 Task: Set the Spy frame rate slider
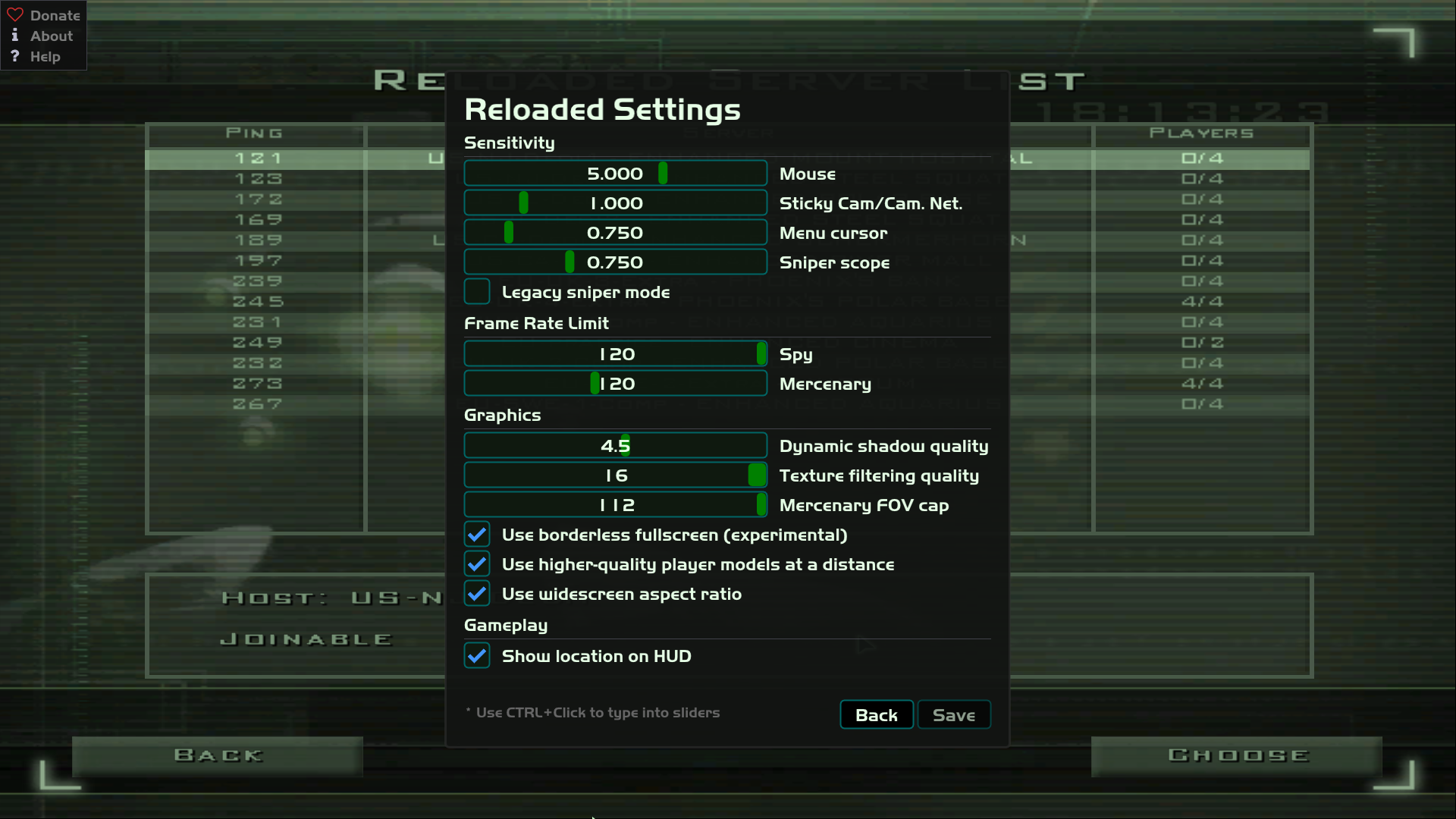(616, 354)
